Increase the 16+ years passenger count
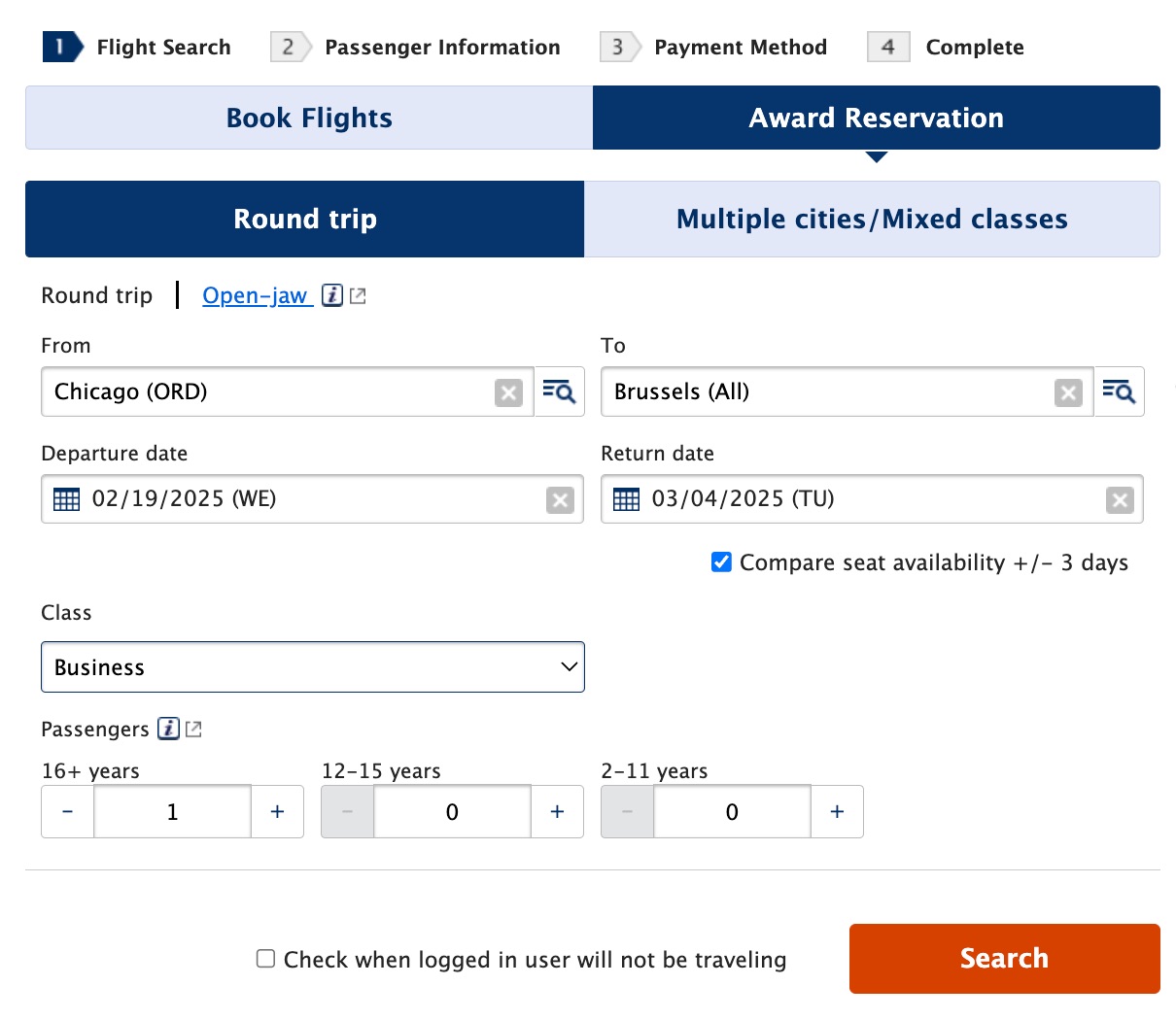 point(277,812)
